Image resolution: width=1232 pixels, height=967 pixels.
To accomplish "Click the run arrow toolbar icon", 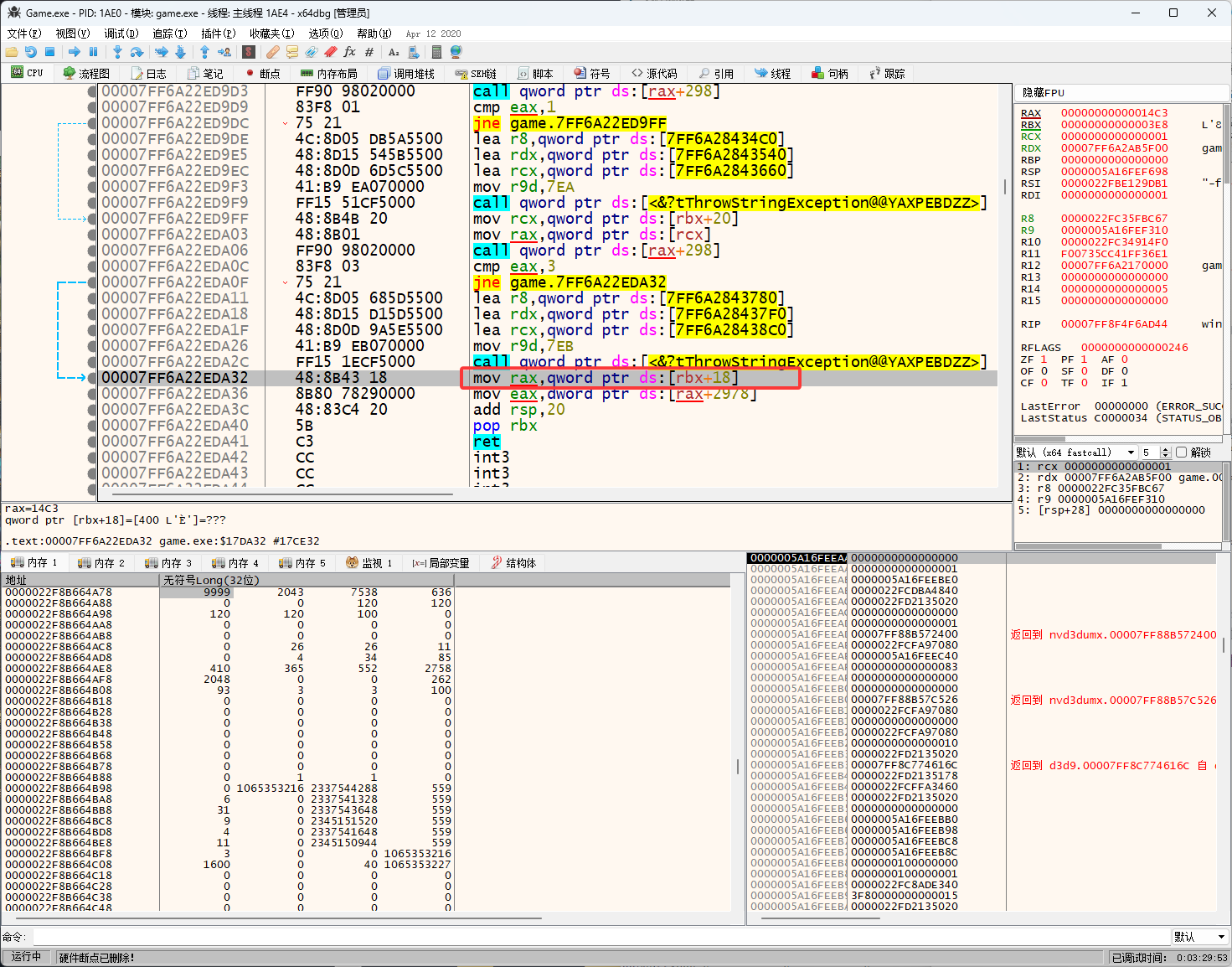I will [74, 52].
